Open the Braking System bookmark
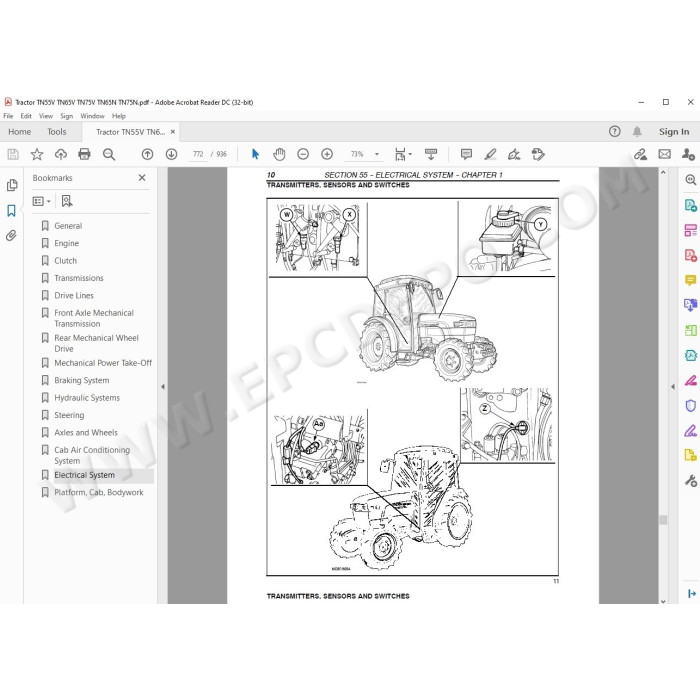This screenshot has height=700, width=700. click(82, 380)
